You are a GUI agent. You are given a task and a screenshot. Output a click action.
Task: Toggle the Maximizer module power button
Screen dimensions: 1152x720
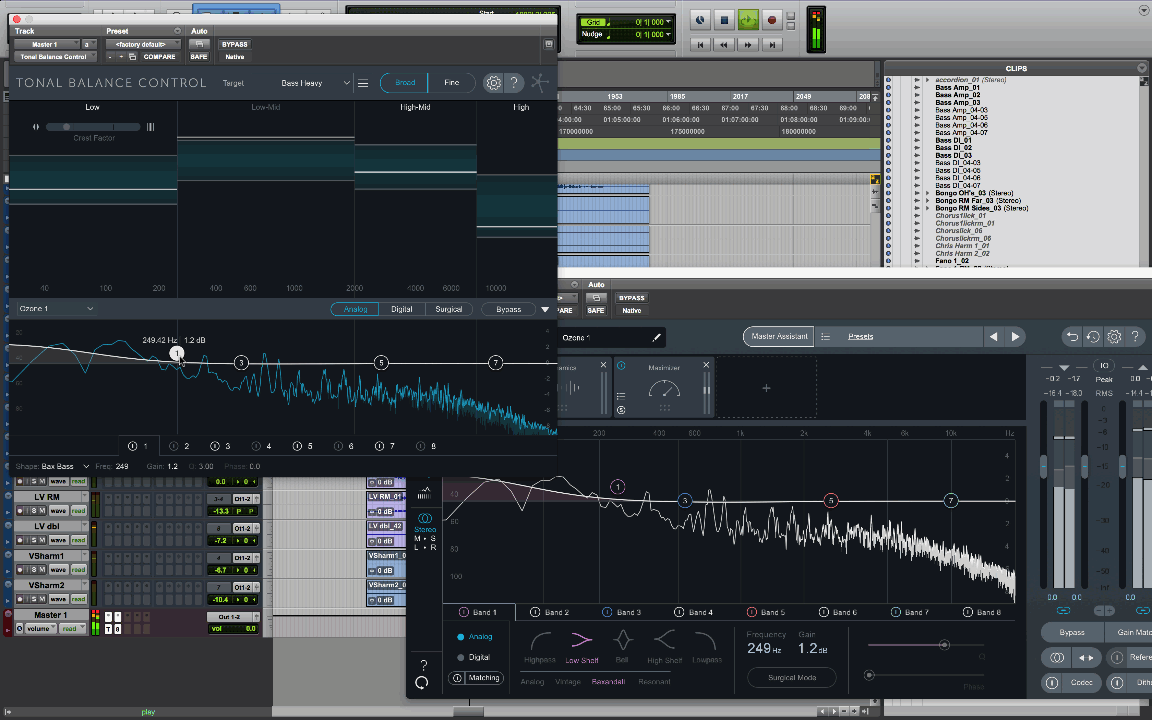click(621, 366)
